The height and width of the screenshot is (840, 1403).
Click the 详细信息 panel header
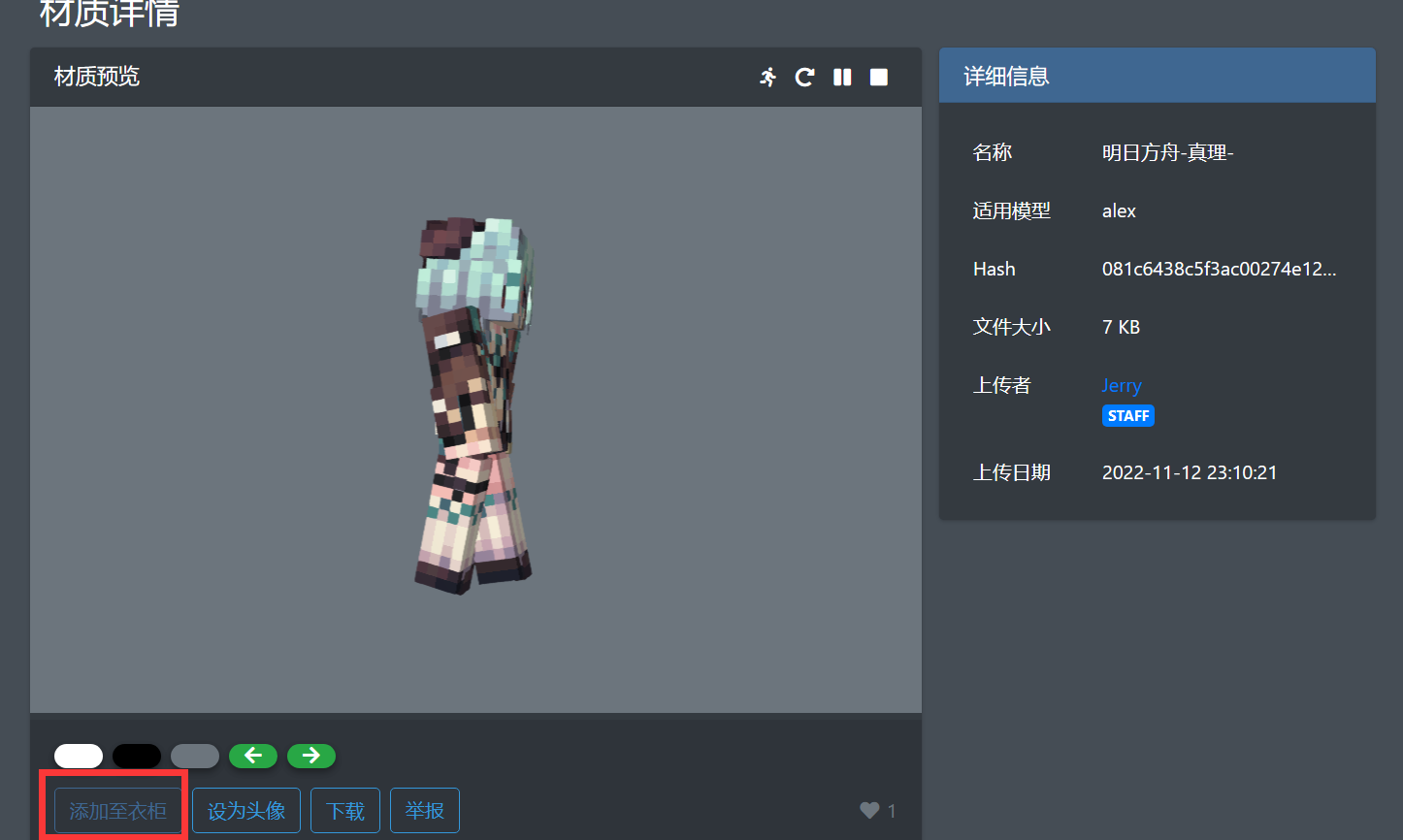pos(1157,77)
